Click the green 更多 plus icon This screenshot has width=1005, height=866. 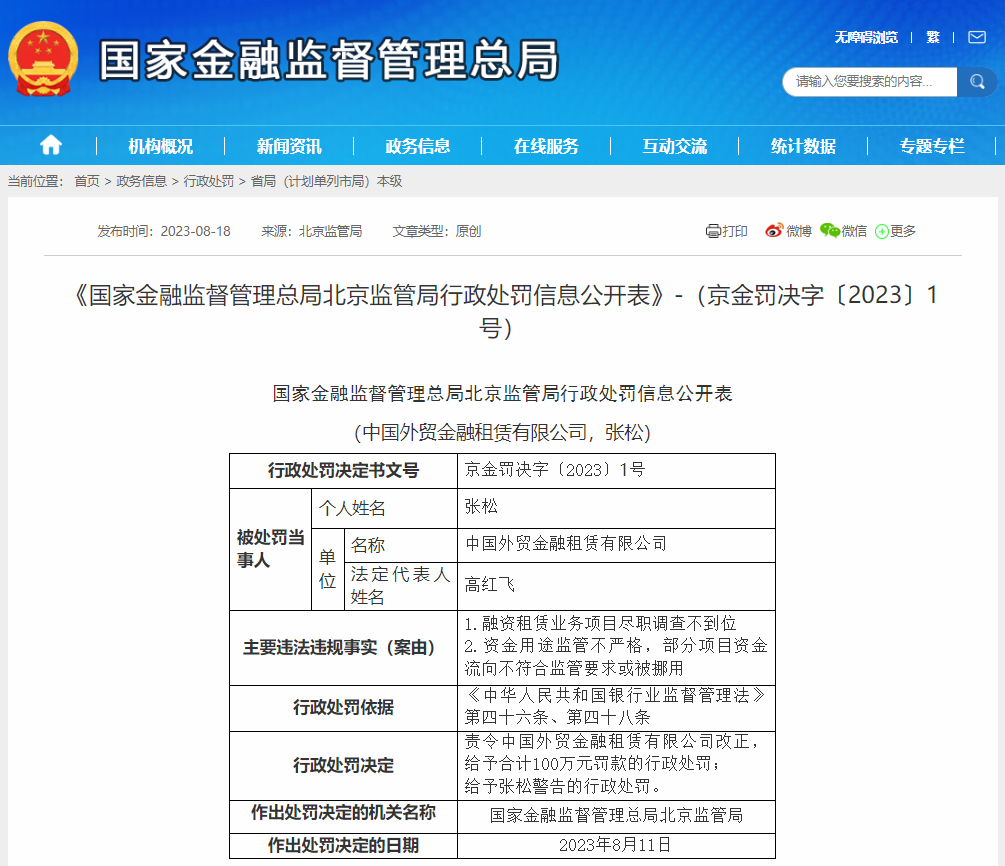point(882,232)
